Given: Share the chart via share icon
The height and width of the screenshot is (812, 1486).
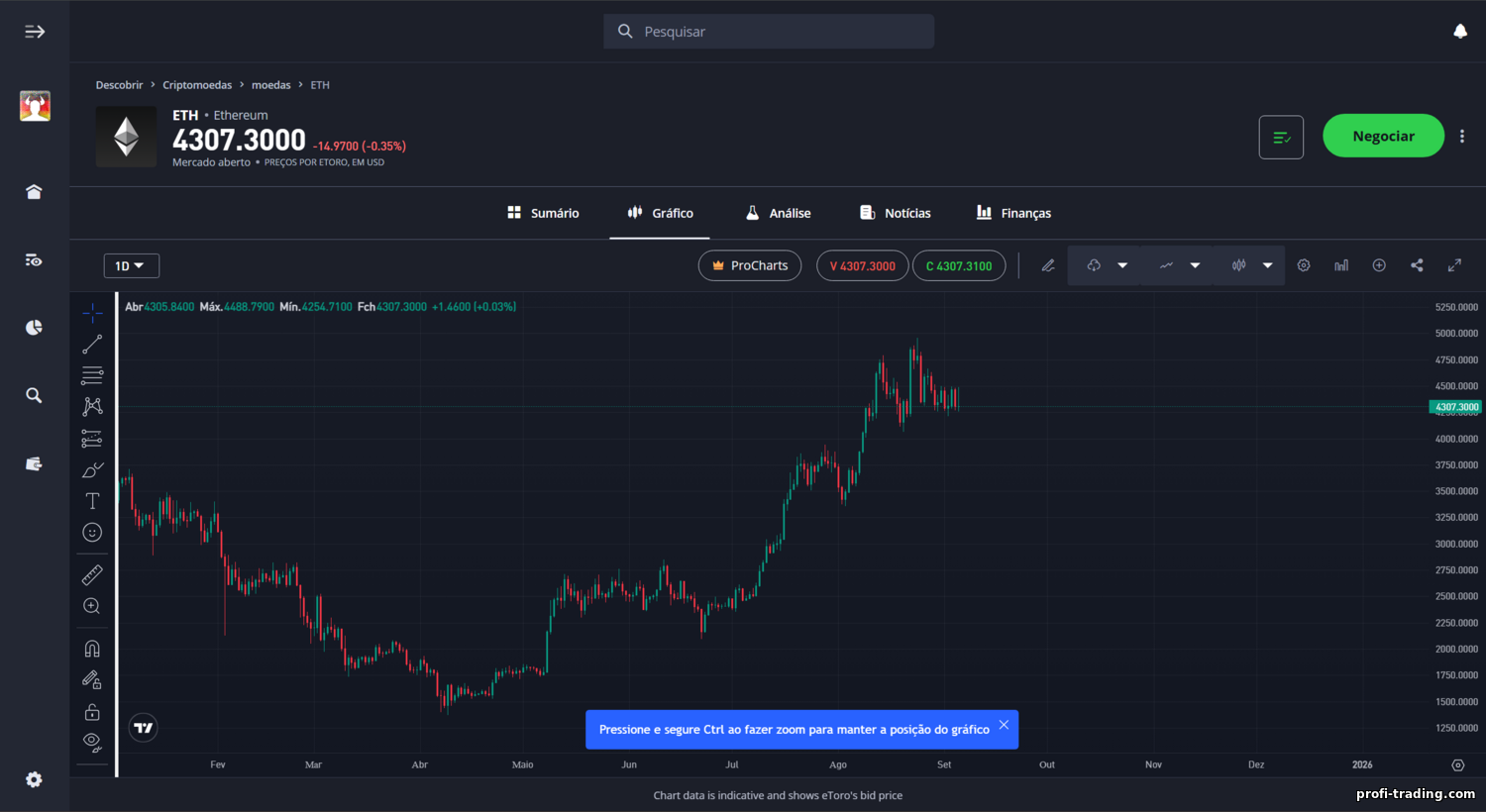Looking at the screenshot, I should tap(1417, 265).
